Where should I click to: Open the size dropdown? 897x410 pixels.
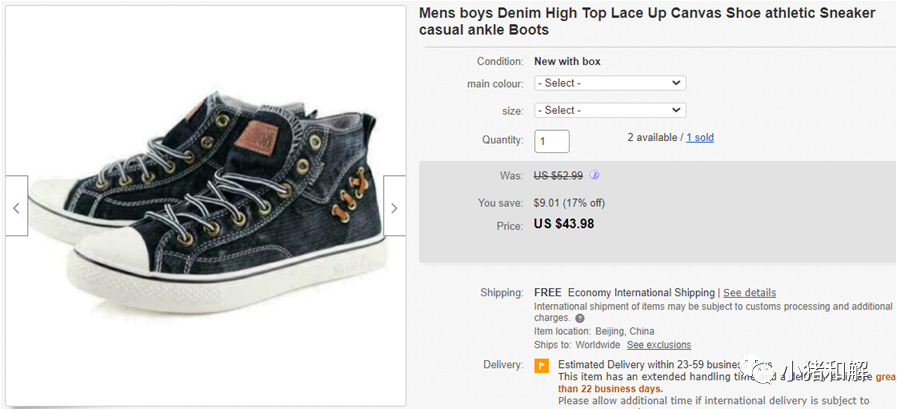point(609,110)
